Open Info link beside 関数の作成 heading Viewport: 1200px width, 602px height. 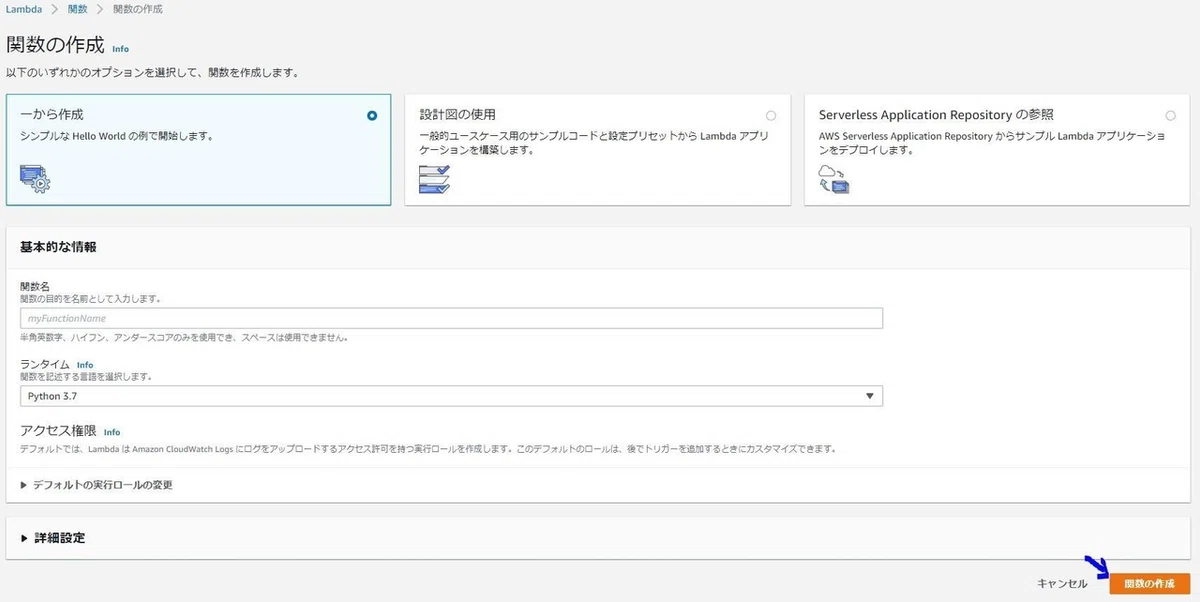120,49
